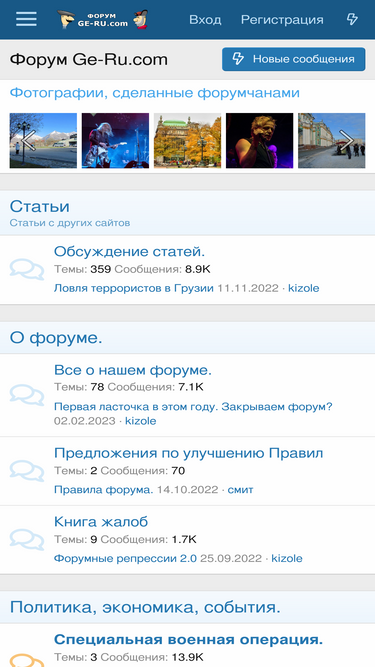375x667 pixels.
Task: Click chat bubbles icon beside Книга жалоб
Action: tap(27, 540)
